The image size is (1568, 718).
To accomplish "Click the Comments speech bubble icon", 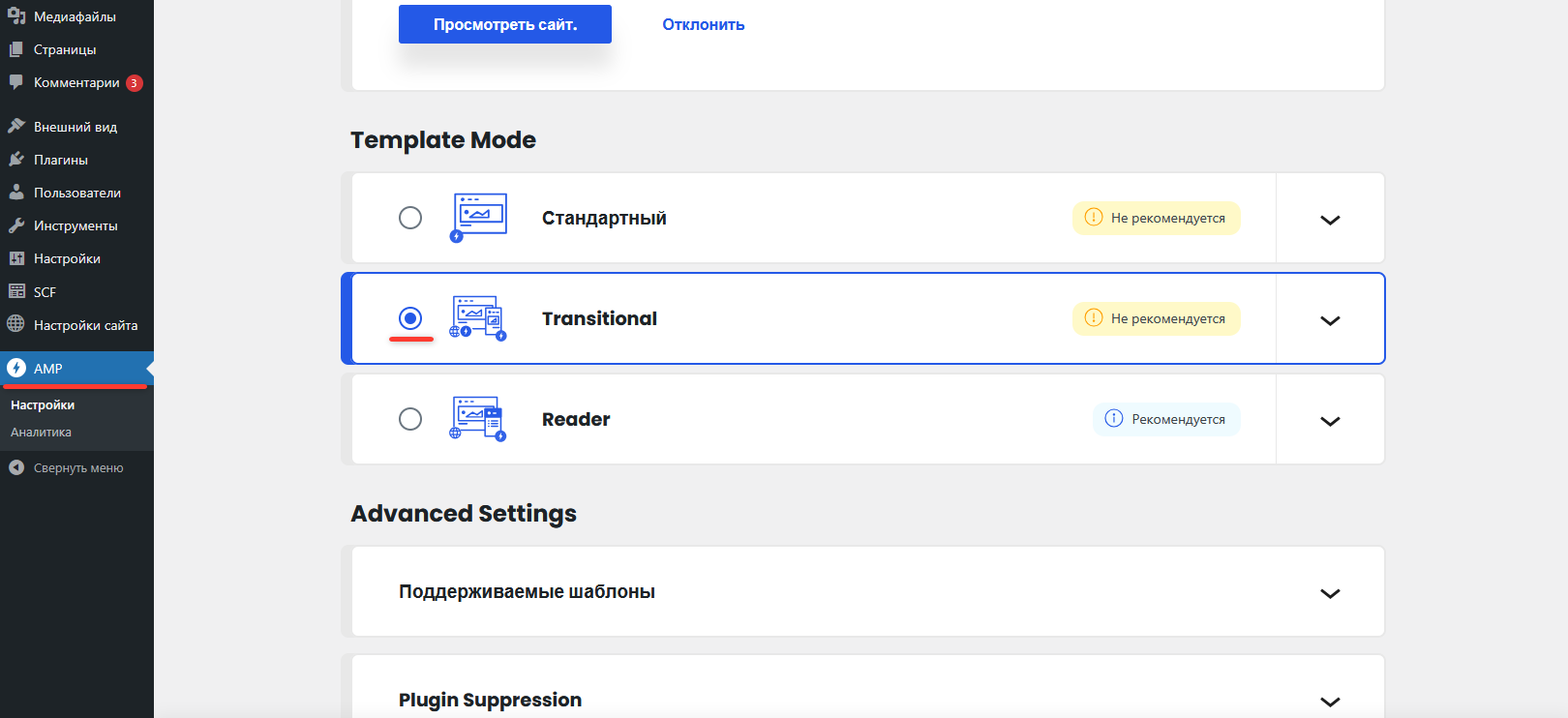I will pos(16,82).
